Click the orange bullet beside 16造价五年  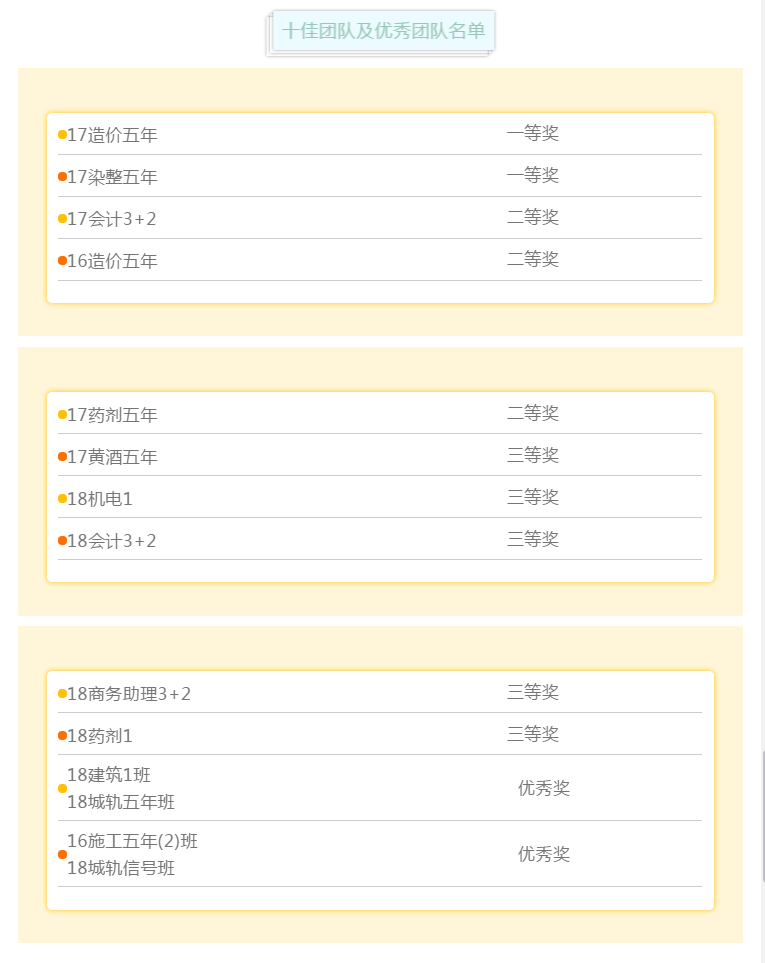[x=62, y=261]
